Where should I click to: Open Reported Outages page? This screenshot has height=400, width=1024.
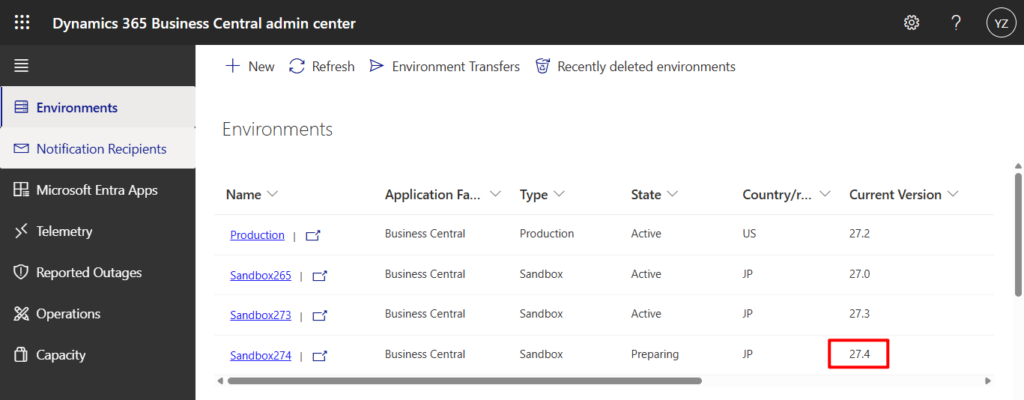(88, 272)
